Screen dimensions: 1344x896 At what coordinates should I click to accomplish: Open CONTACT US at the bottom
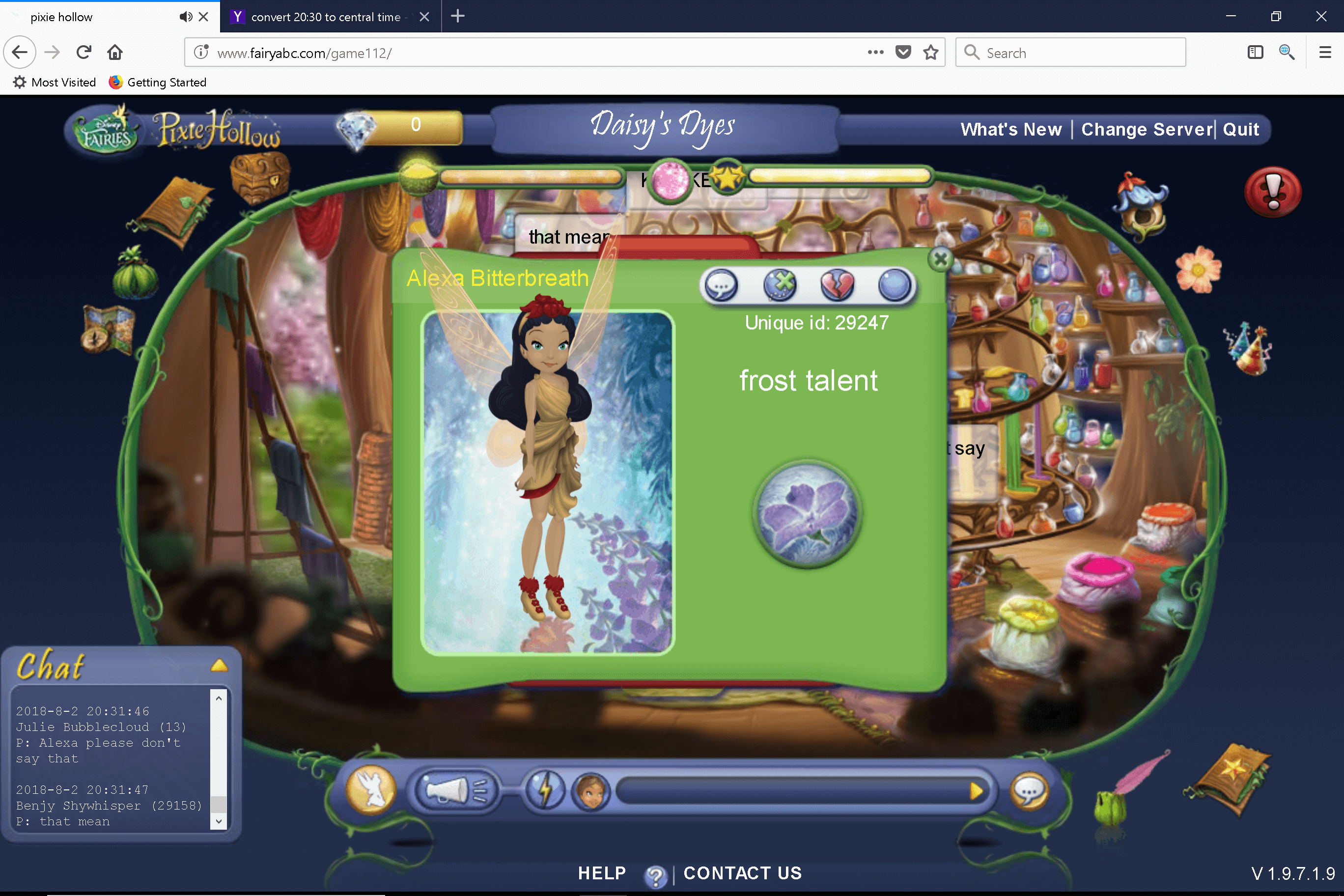click(742, 873)
